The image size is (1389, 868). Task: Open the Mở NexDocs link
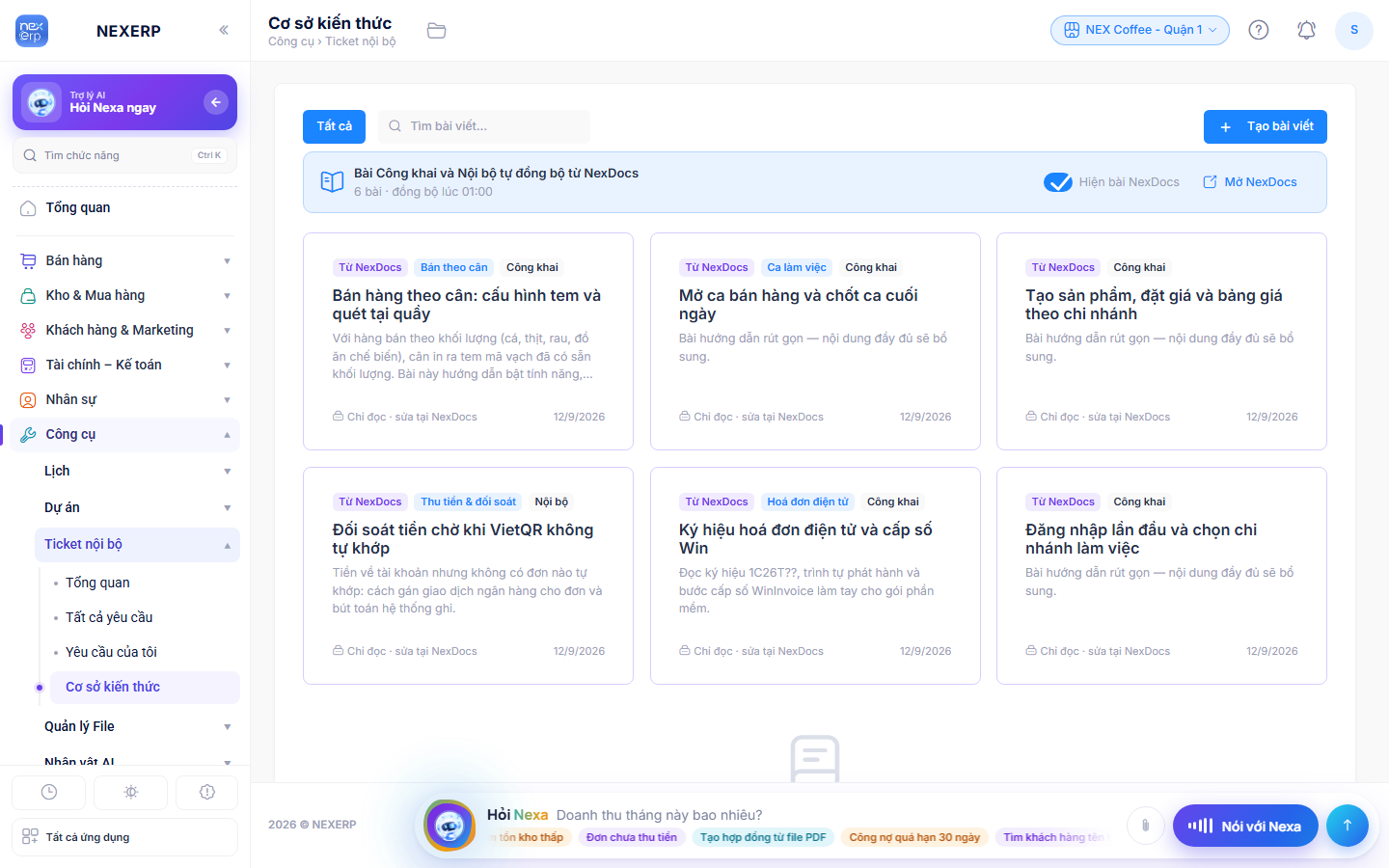[x=1250, y=182]
